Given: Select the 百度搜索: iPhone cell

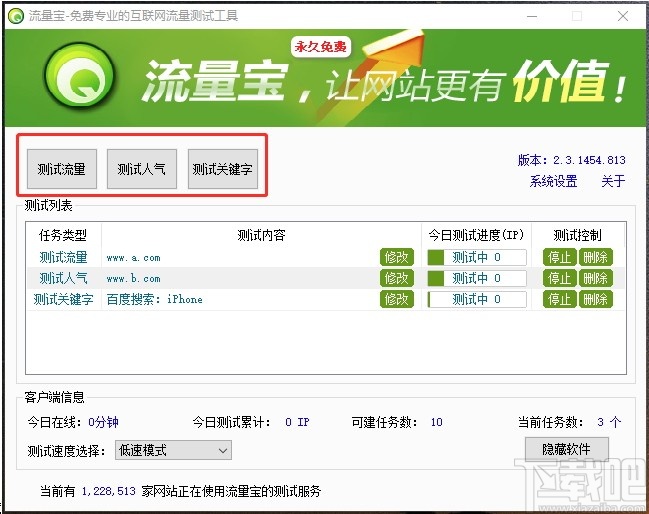Looking at the screenshot, I should [154, 299].
